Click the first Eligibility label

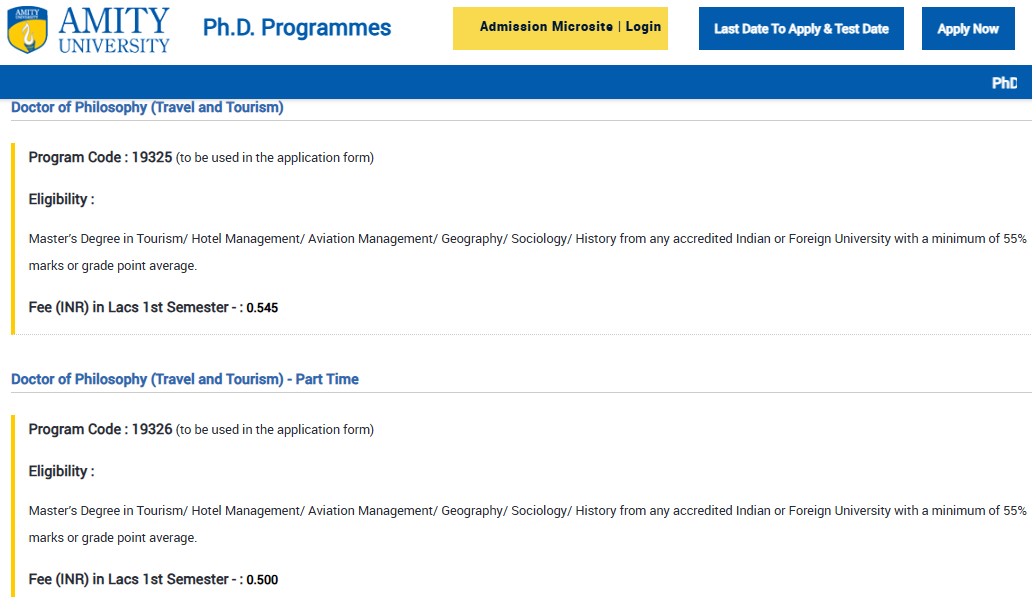[x=61, y=199]
